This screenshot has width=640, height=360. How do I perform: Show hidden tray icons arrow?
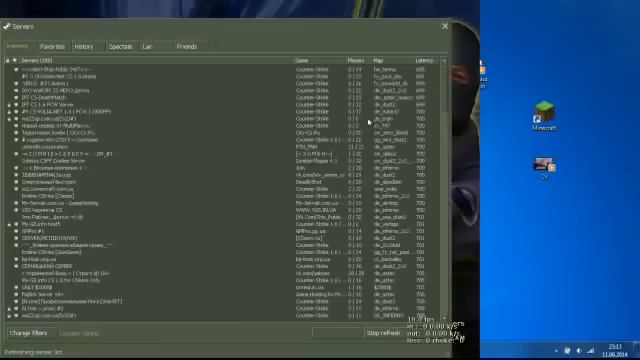click(556, 351)
